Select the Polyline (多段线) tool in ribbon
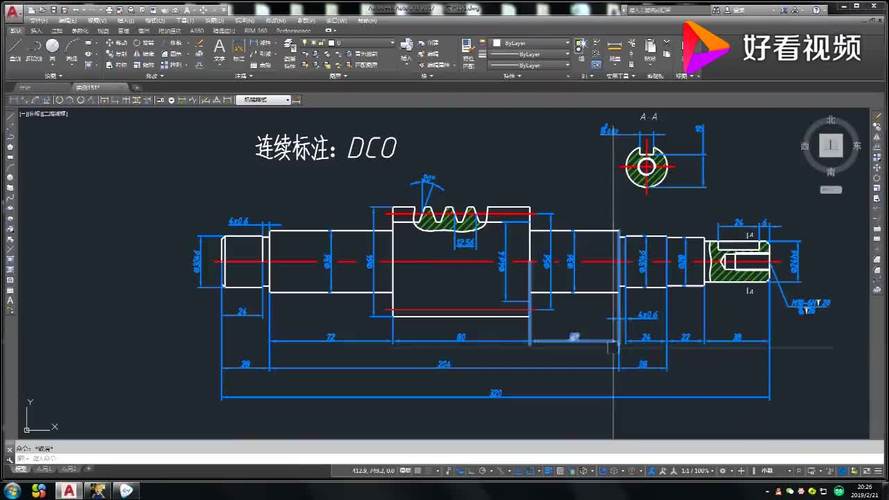889x500 pixels. [34, 49]
